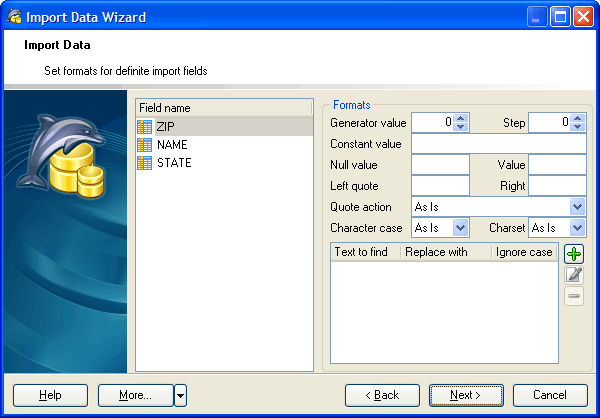Image resolution: width=600 pixels, height=418 pixels.
Task: Click the Help button
Action: (x=50, y=395)
